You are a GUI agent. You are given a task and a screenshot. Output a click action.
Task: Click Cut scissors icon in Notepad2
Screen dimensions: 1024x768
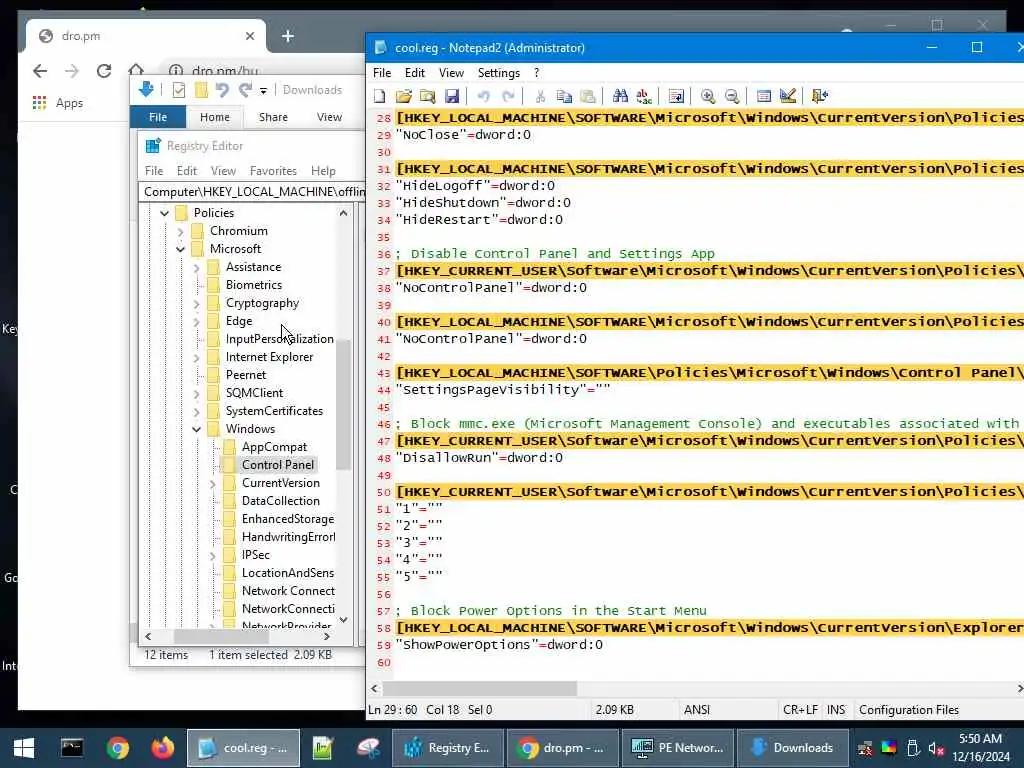(x=540, y=97)
